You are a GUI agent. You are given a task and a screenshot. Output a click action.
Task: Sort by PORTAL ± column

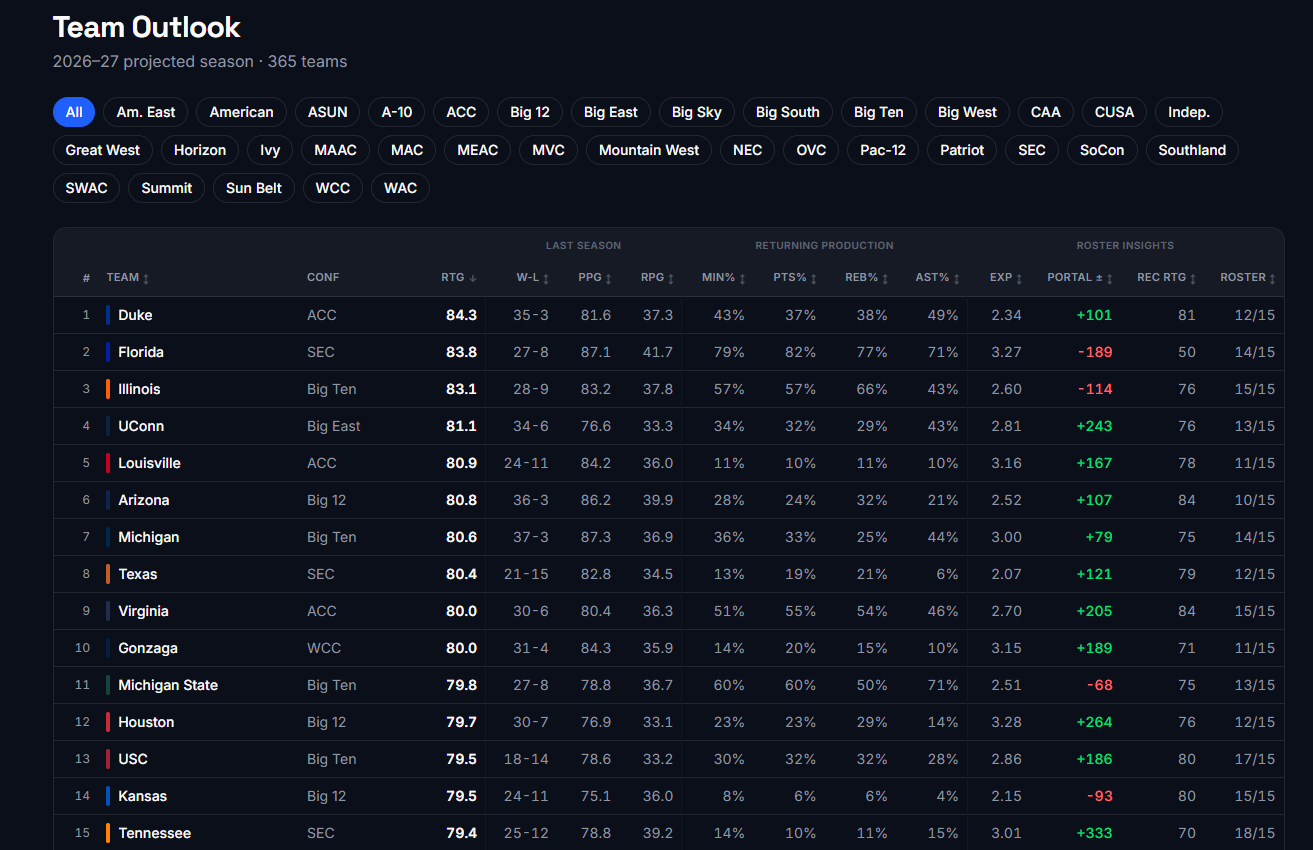coord(1080,277)
